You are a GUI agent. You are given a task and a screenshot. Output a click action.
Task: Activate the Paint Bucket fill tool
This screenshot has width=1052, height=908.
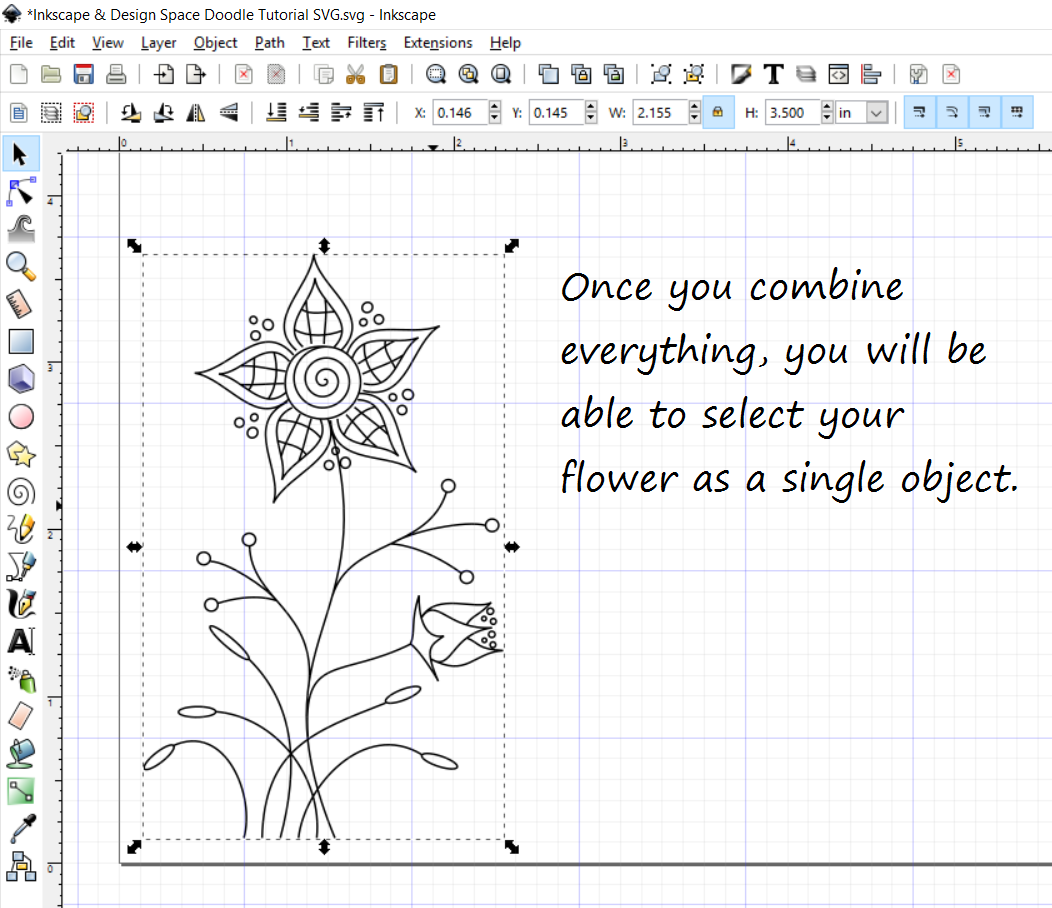tap(21, 754)
